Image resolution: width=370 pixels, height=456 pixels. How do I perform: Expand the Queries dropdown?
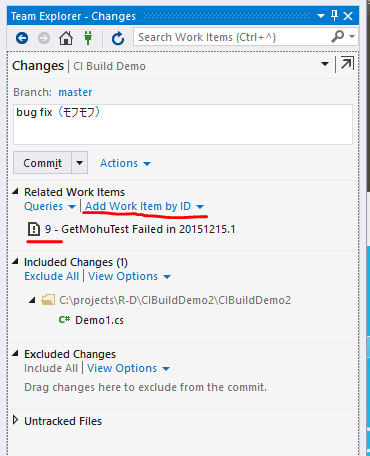tap(50, 206)
